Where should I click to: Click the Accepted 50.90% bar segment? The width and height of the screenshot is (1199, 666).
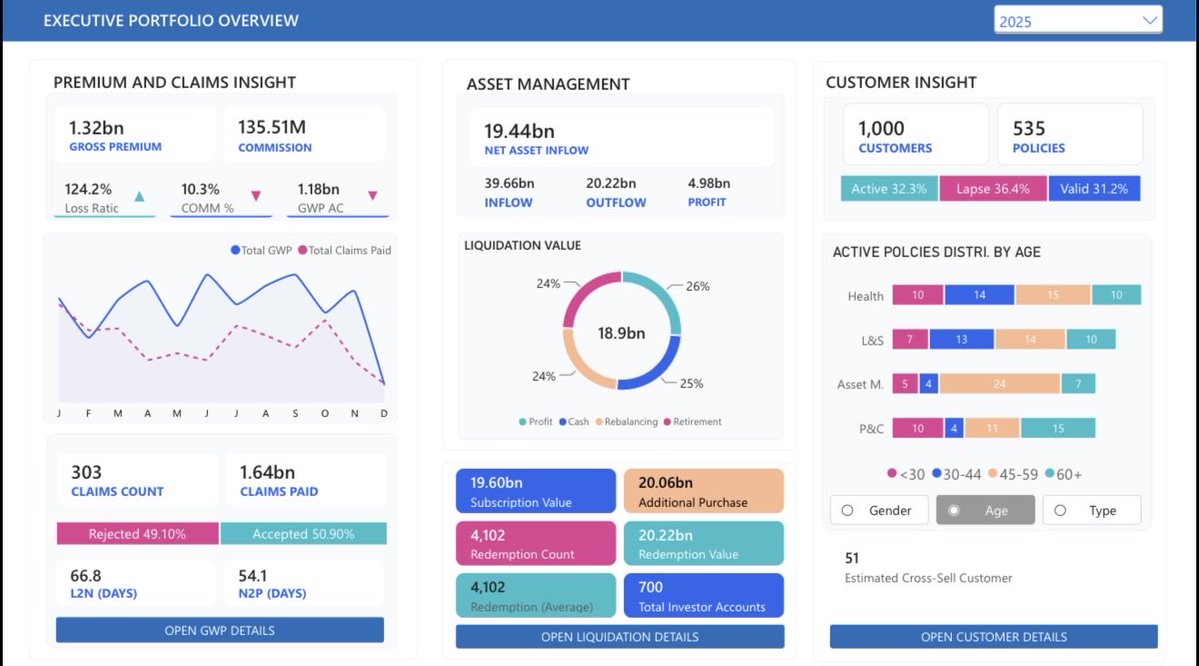304,534
